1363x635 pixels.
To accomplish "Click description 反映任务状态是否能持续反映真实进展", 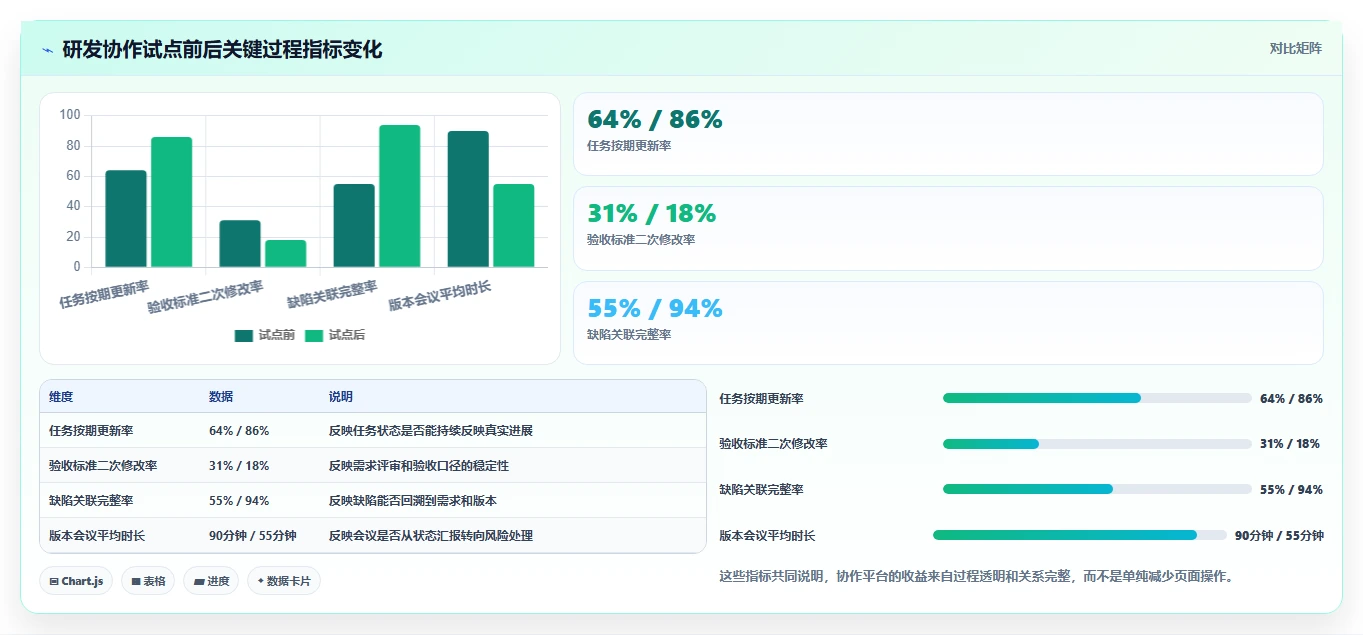I will click(x=431, y=431).
